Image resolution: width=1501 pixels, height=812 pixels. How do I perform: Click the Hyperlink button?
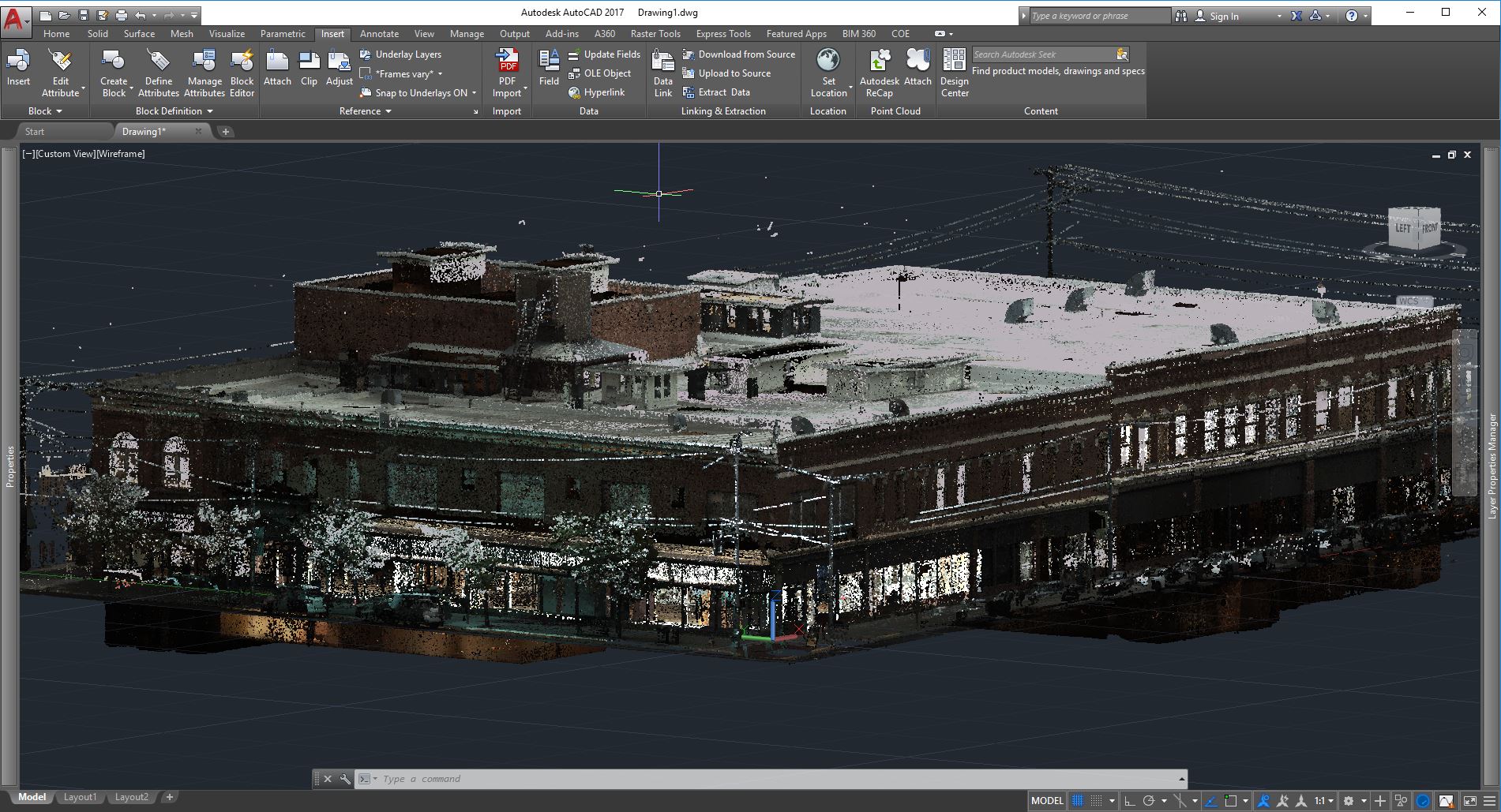click(x=596, y=92)
